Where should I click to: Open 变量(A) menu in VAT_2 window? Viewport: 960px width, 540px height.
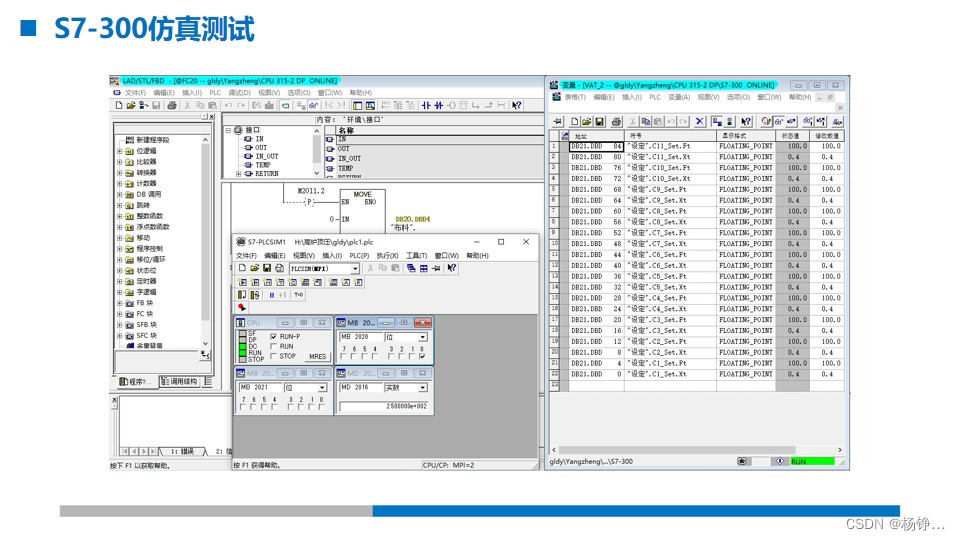pos(679,97)
